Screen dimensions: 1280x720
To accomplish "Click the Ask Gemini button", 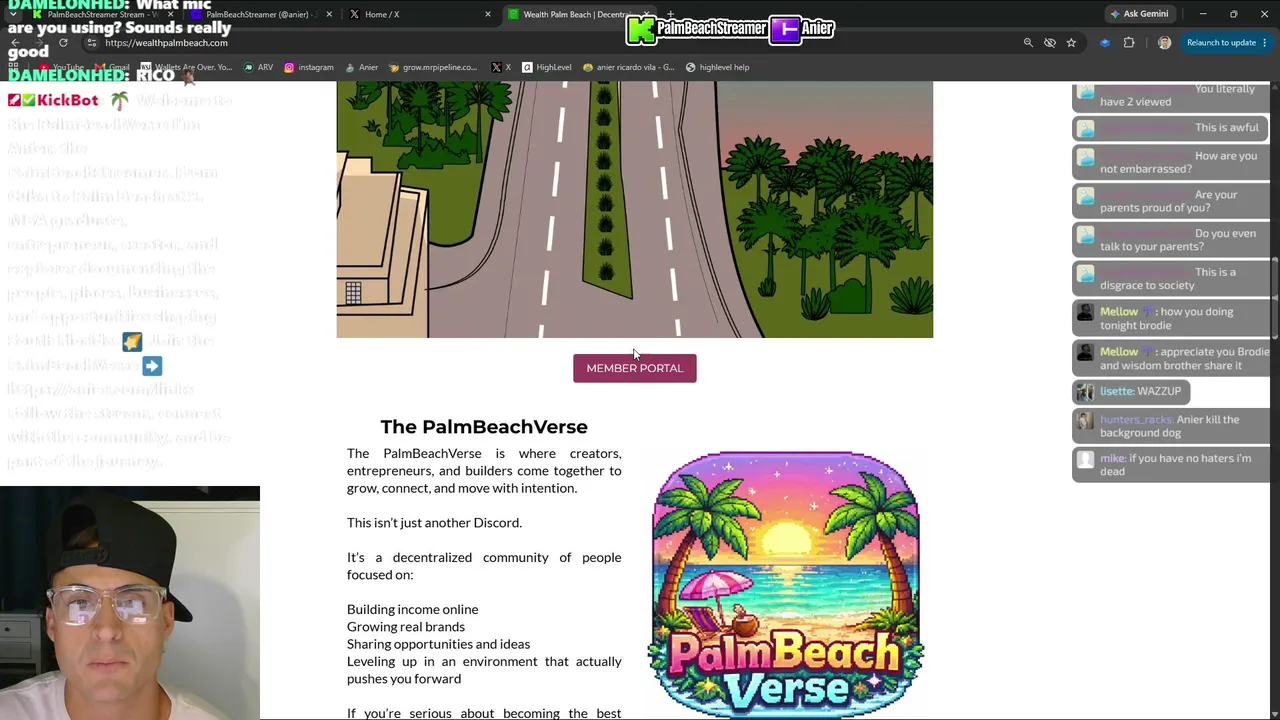I will pos(1139,14).
